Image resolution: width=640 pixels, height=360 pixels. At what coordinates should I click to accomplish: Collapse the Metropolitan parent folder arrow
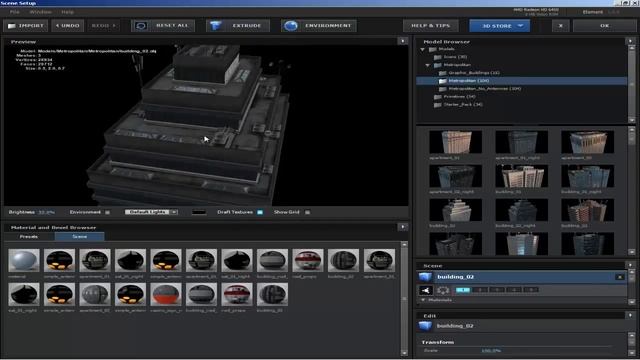(427, 65)
